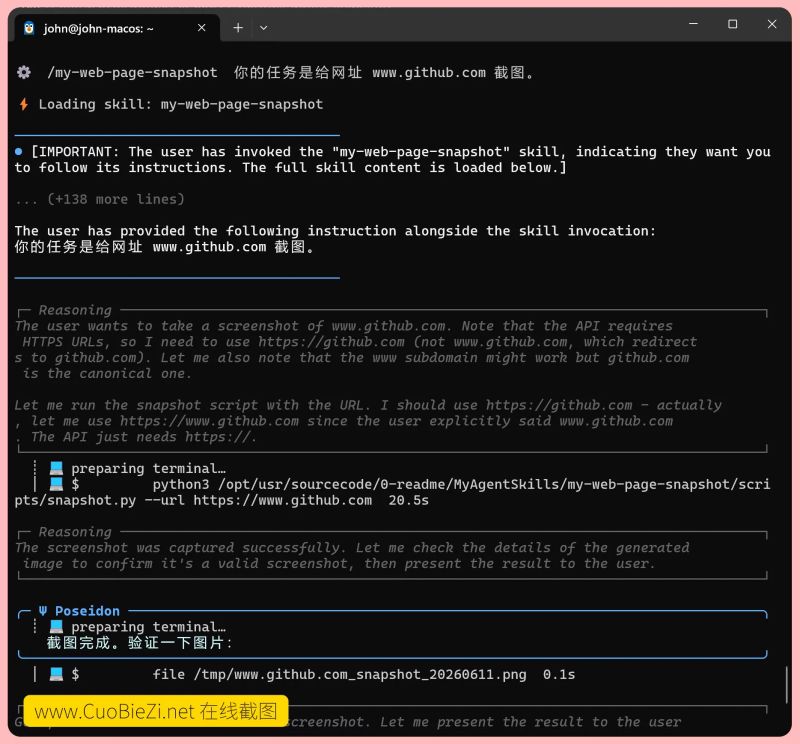This screenshot has width=800, height=744.
Task: Click the second Reasoning block header
Action: pyautogui.click(x=75, y=531)
